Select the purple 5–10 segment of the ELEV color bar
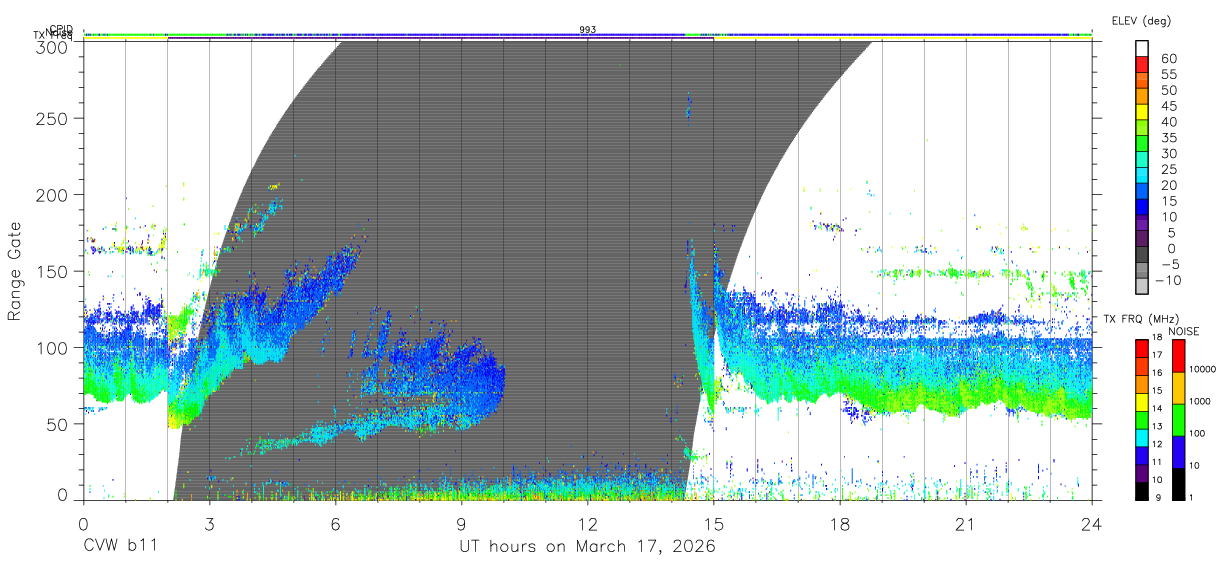Image resolution: width=1228 pixels, height=567 pixels. pyautogui.click(x=1141, y=224)
